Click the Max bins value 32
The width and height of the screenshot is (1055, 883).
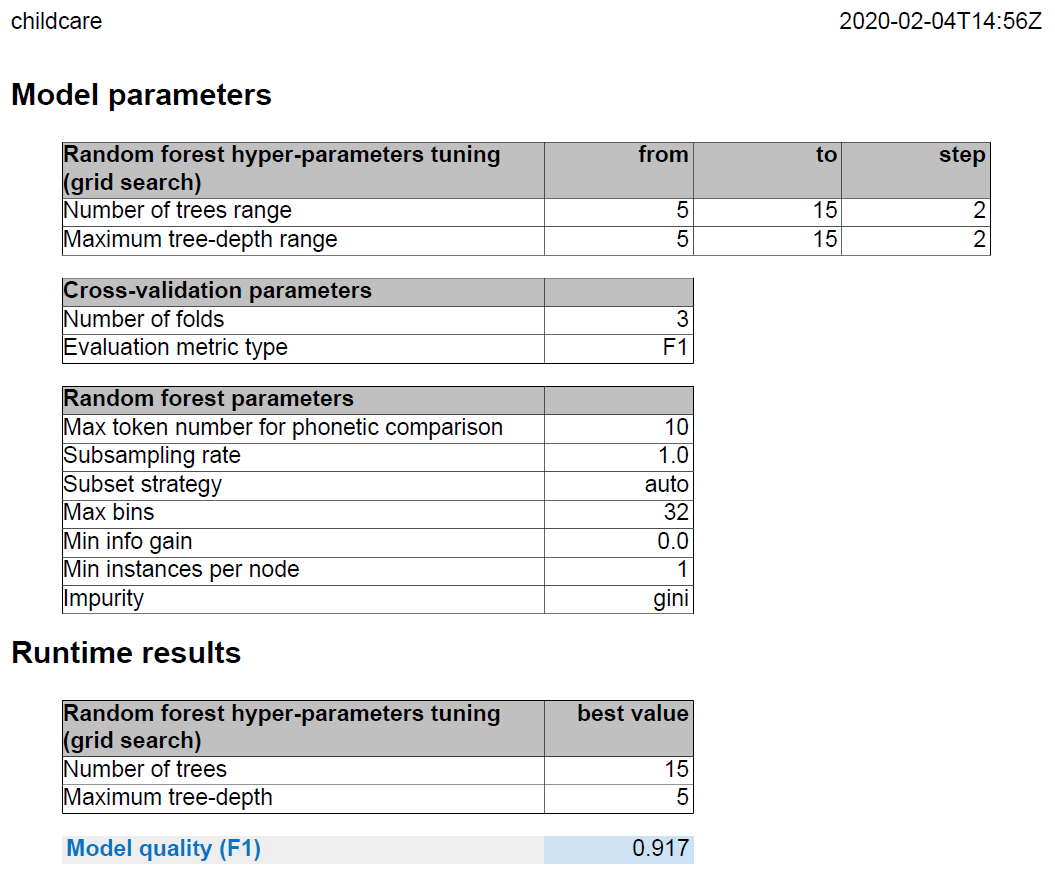point(676,513)
